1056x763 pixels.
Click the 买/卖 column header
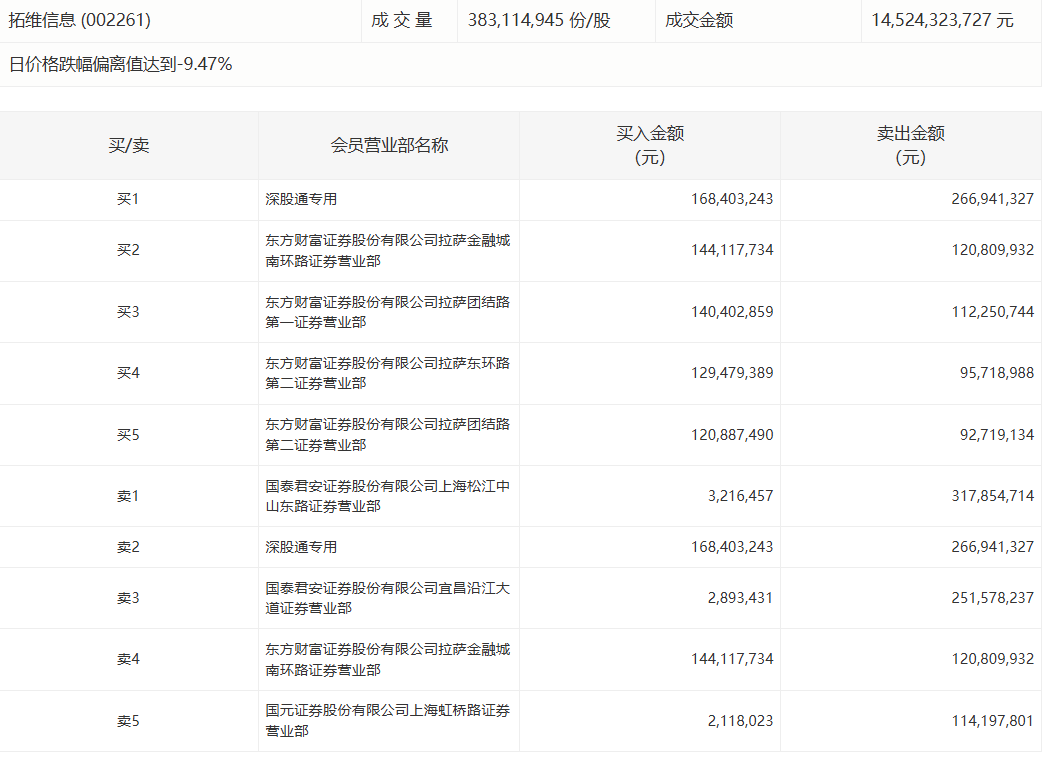tap(128, 144)
